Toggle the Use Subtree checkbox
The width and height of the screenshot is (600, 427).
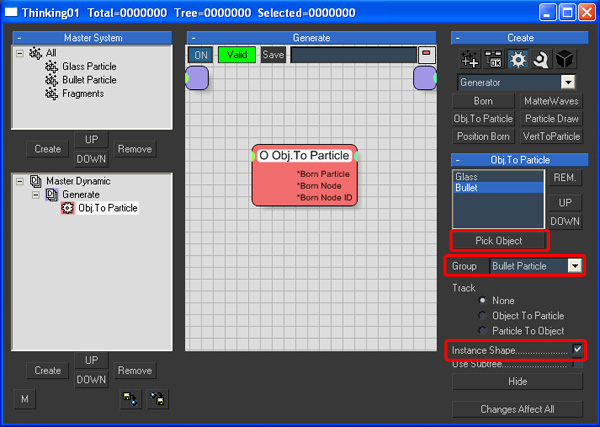[577, 364]
